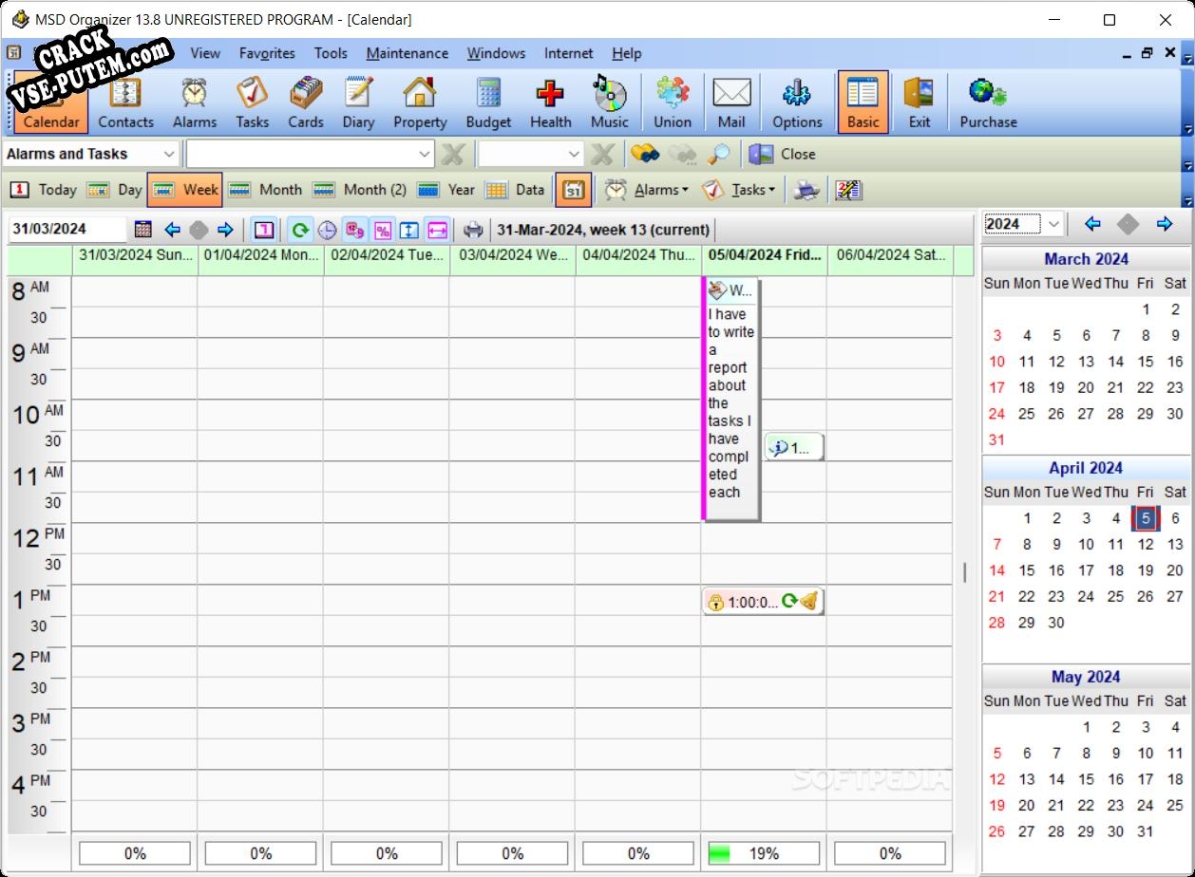
Task: Expand the 2024 year dropdown
Action: (x=1053, y=224)
